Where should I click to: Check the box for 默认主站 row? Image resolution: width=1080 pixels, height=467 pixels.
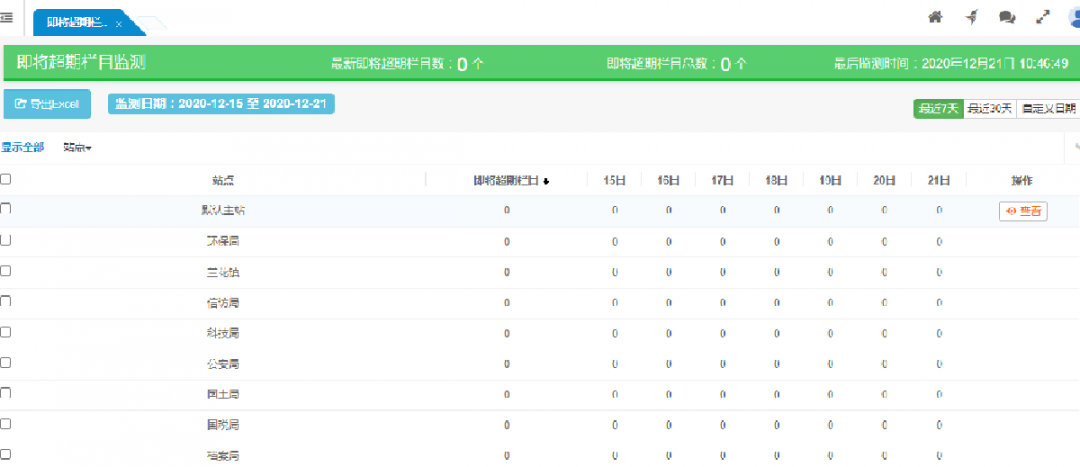(x=6, y=208)
